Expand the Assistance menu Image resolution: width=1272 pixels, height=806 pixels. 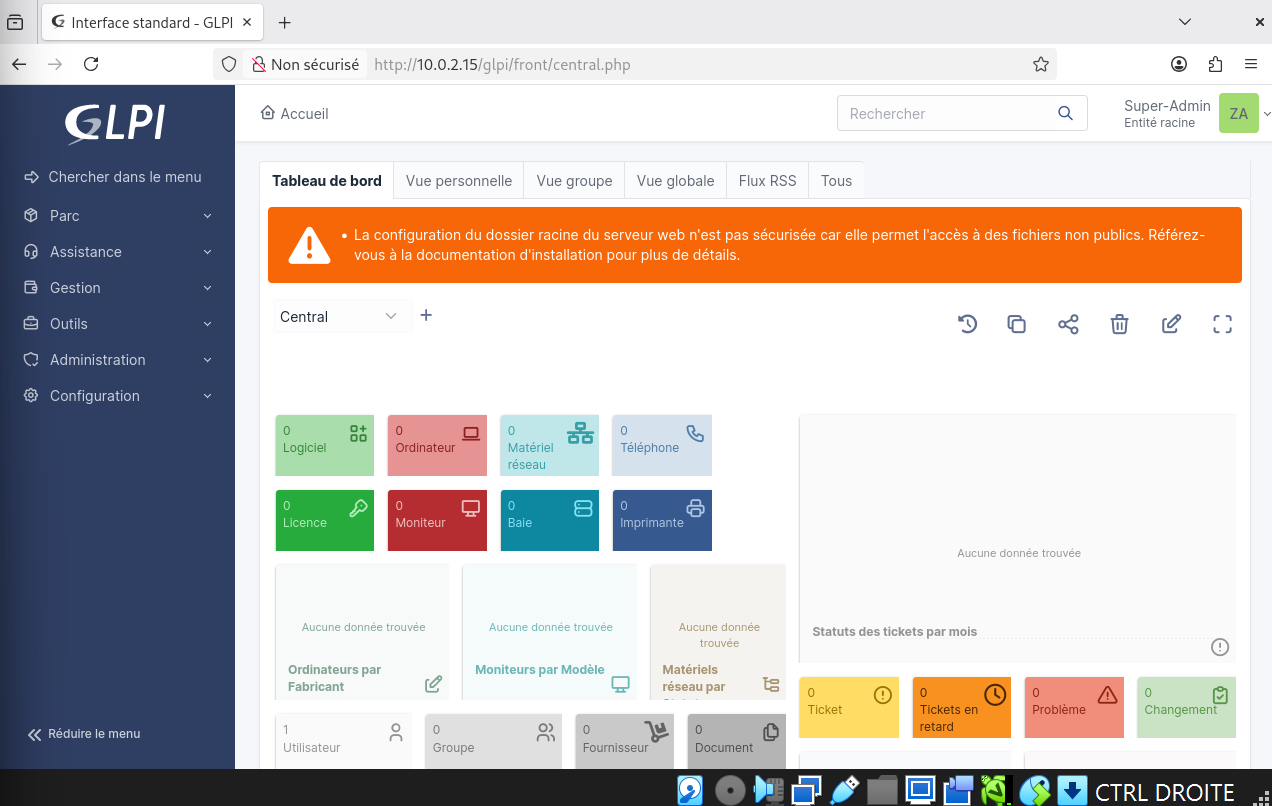(x=118, y=252)
